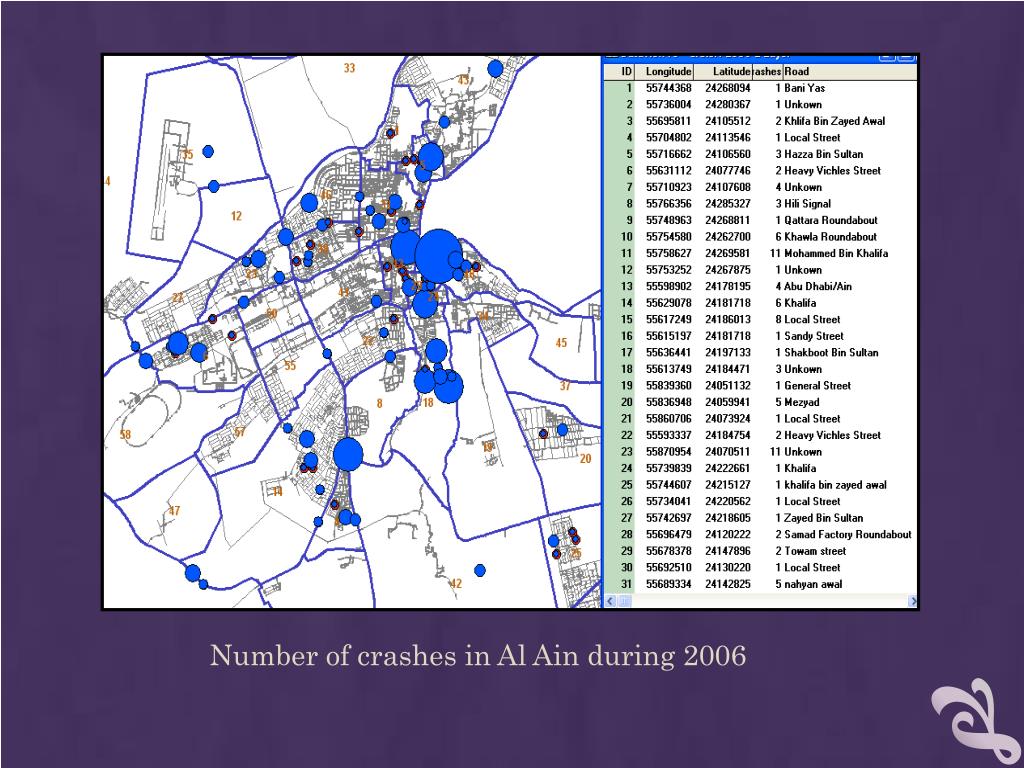The height and width of the screenshot is (768, 1024).
Task: Select row 6 Heavy Vichles Street
Action: (761, 170)
